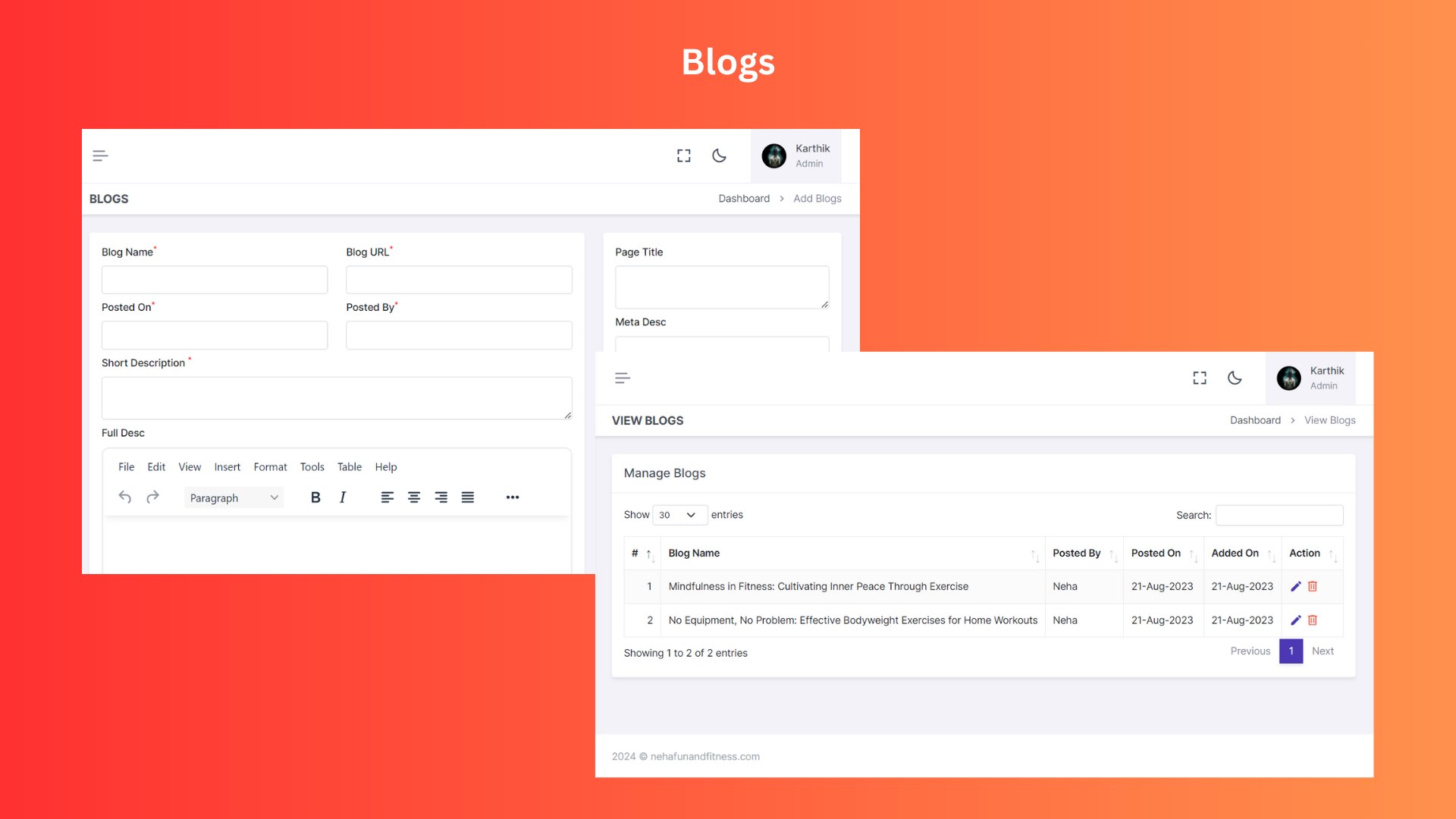Select the Format menu item

(269, 466)
